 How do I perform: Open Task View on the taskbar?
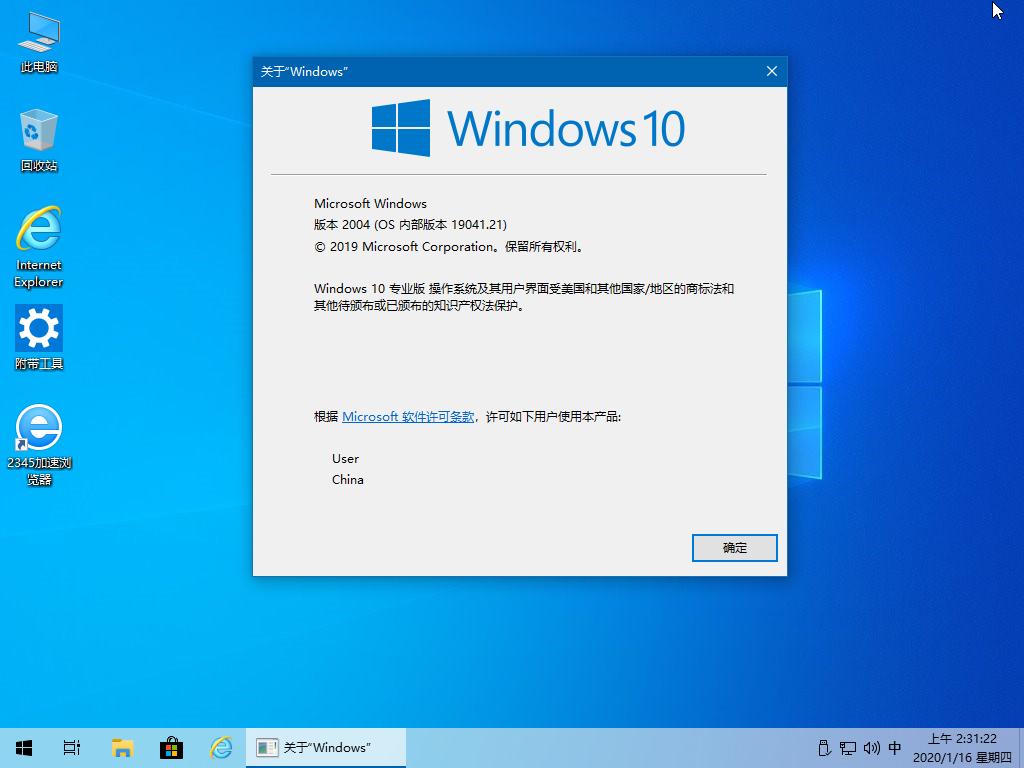(x=72, y=748)
